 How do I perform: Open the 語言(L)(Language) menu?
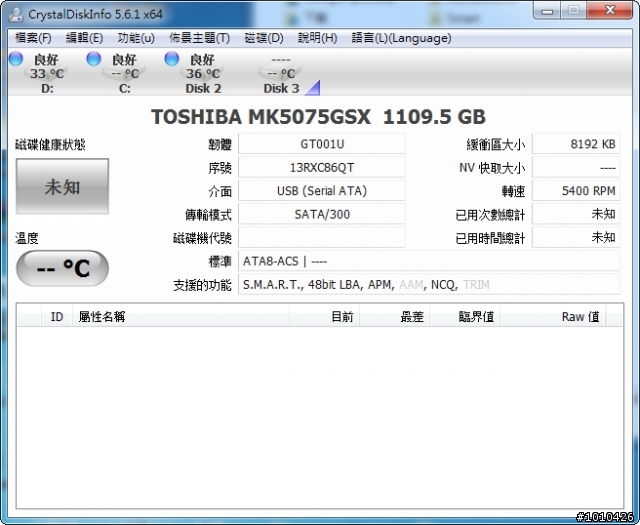[x=401, y=38]
